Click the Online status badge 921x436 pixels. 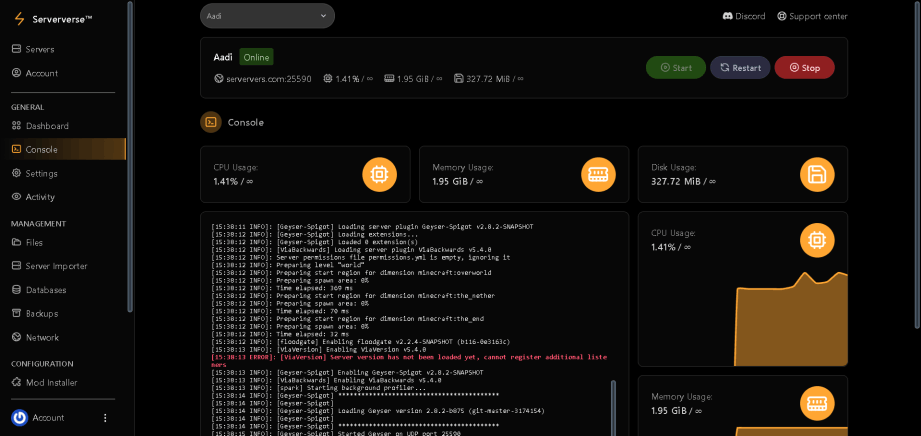(256, 57)
